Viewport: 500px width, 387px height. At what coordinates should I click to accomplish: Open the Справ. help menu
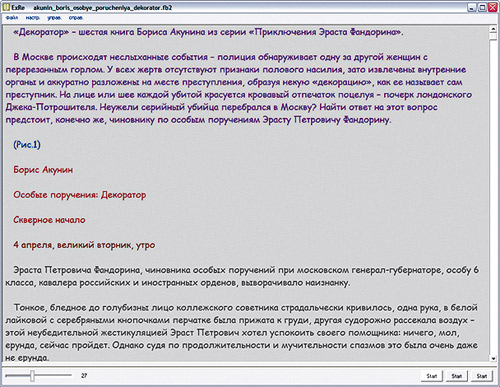[76, 18]
